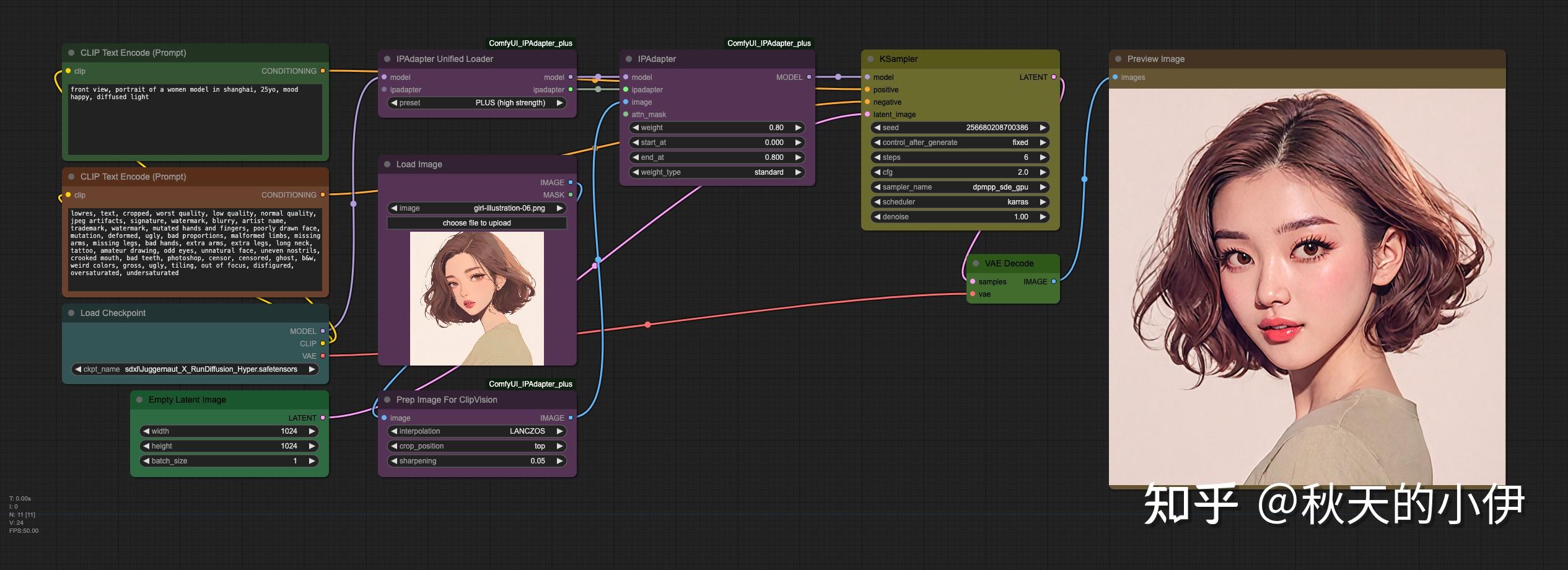Open the preset dropdown showing PLUS (high strength)
This screenshot has width=1568, height=570.
coord(477,103)
